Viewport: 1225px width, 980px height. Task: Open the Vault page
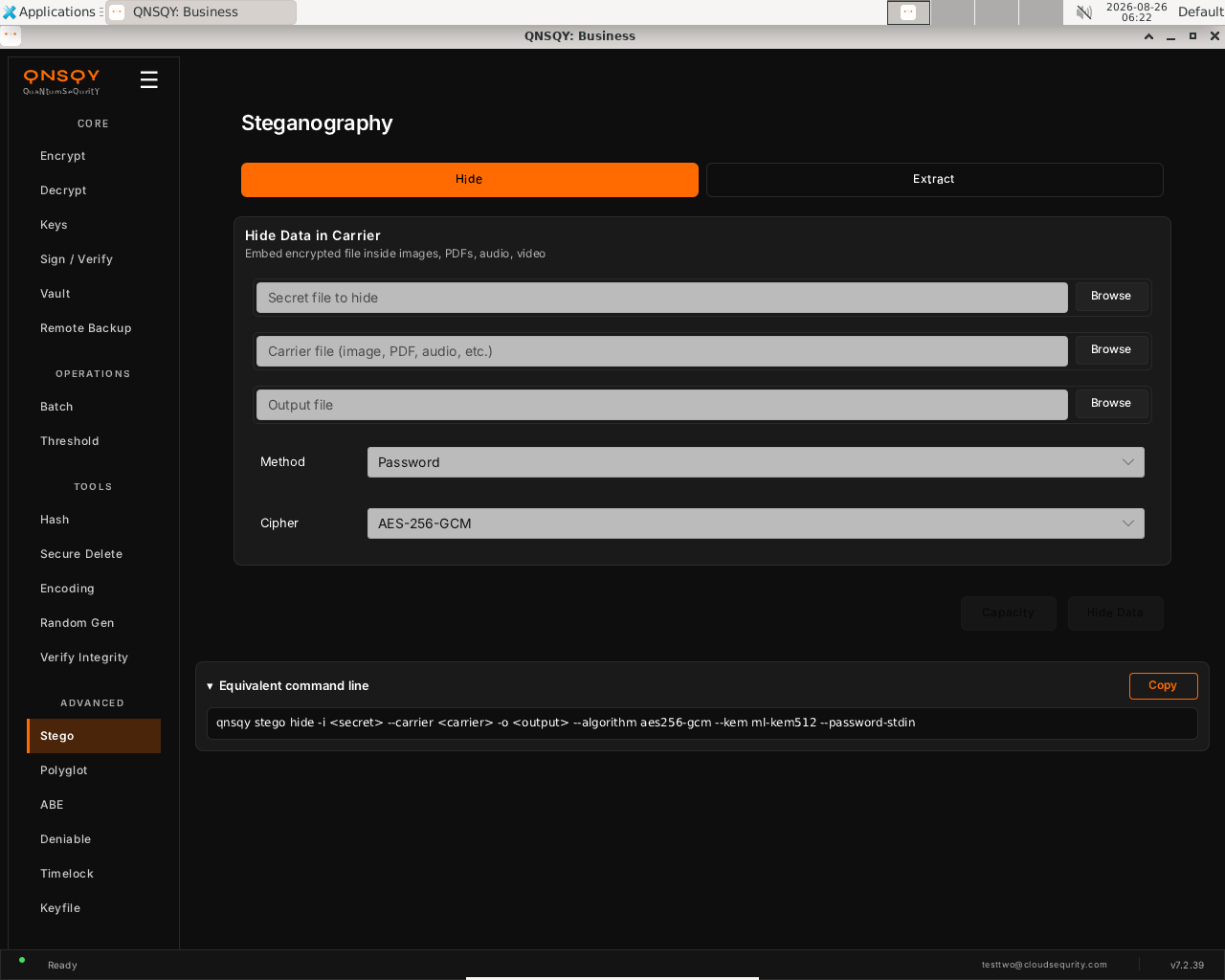[x=93, y=294]
